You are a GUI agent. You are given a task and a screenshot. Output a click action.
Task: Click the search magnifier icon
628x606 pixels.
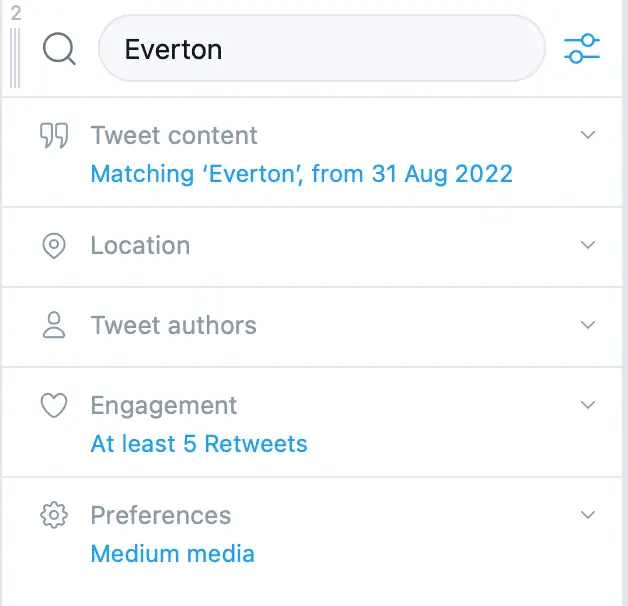[x=59, y=48]
